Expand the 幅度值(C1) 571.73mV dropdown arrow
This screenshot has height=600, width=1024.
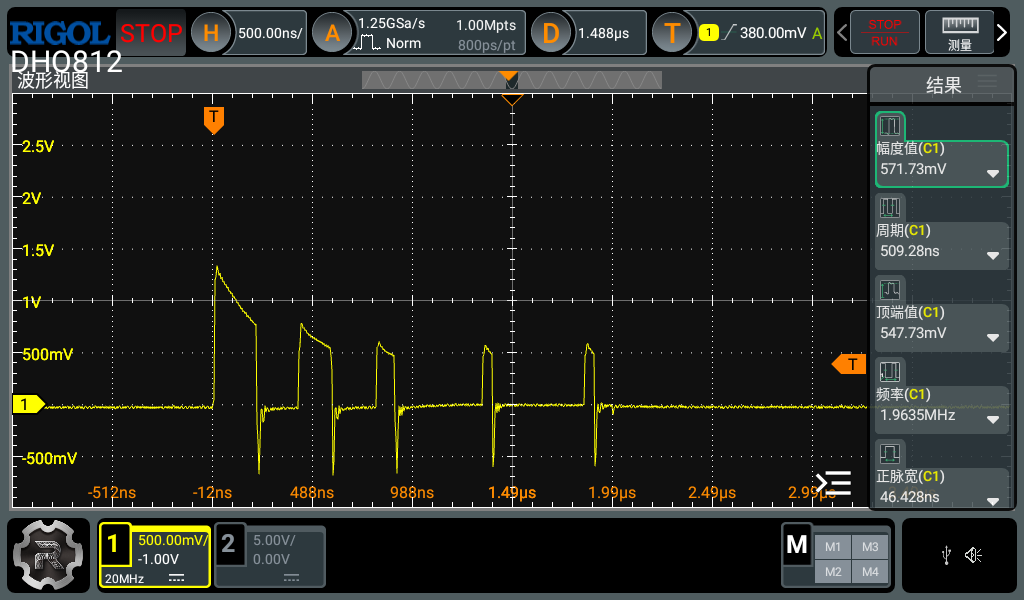(993, 174)
